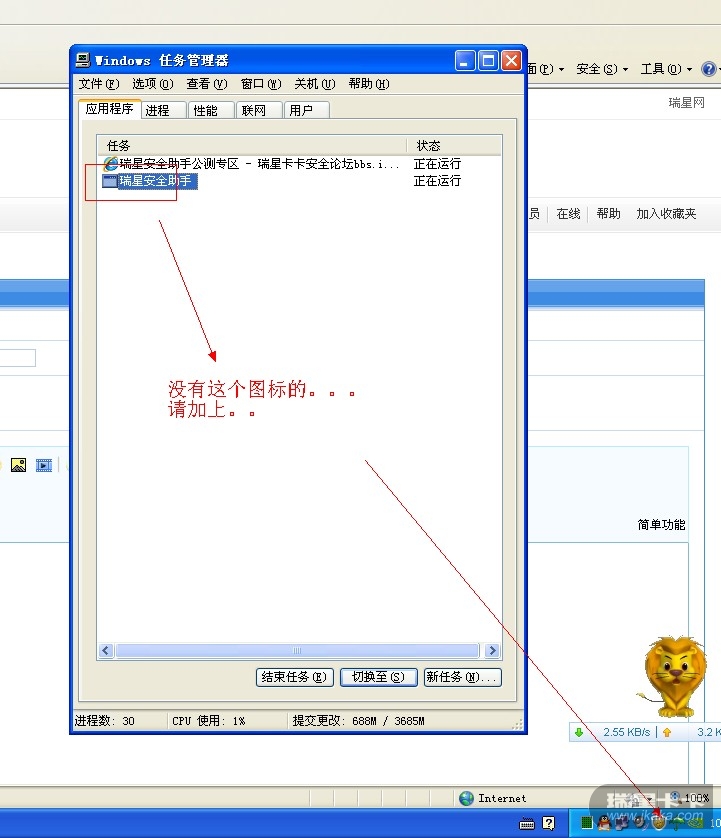Click the 提交更改: 688M / 3685M status entry

tap(358, 721)
